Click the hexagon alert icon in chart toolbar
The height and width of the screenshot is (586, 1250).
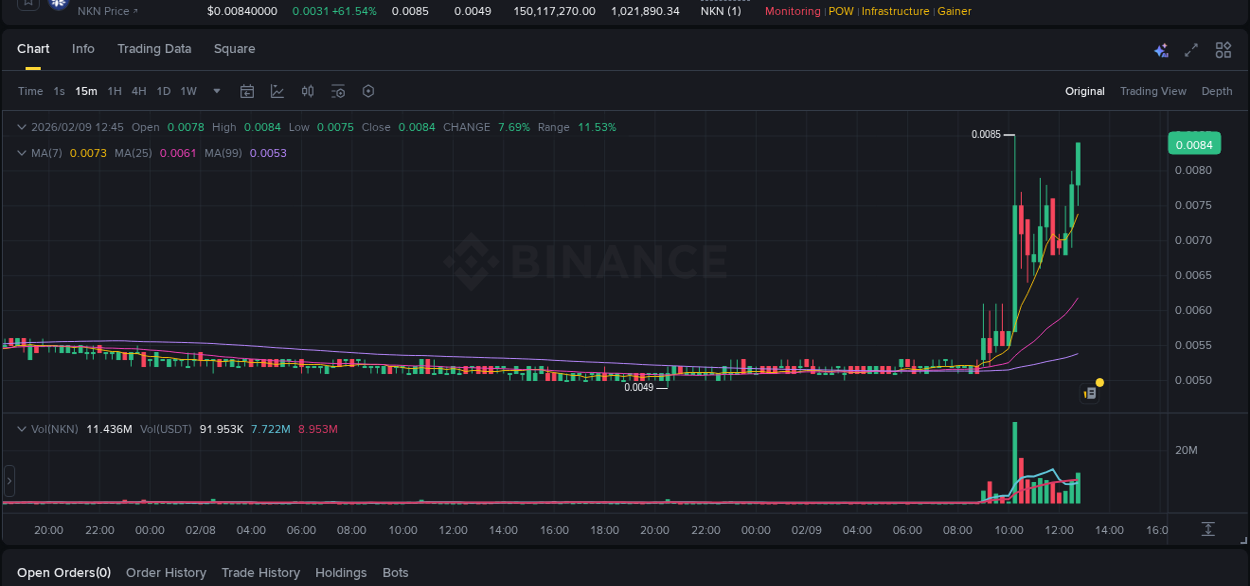click(x=368, y=91)
